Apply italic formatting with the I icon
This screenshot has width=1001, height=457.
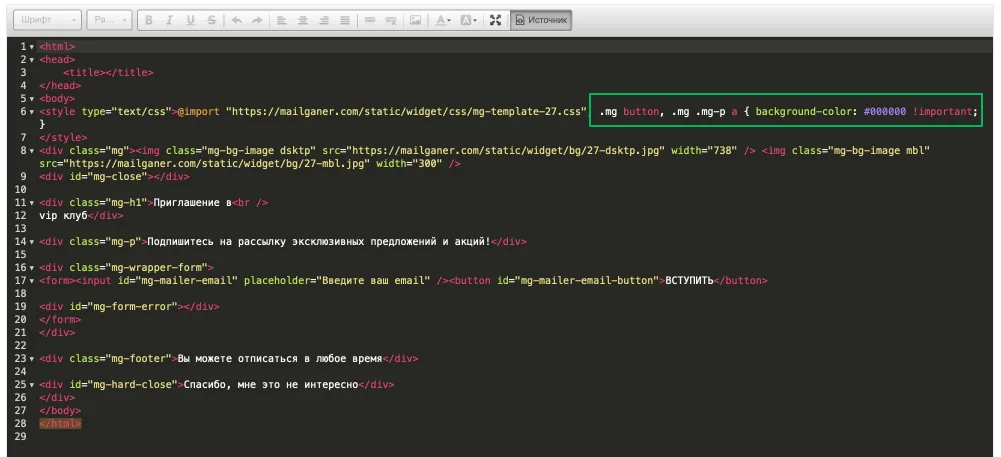click(x=169, y=20)
